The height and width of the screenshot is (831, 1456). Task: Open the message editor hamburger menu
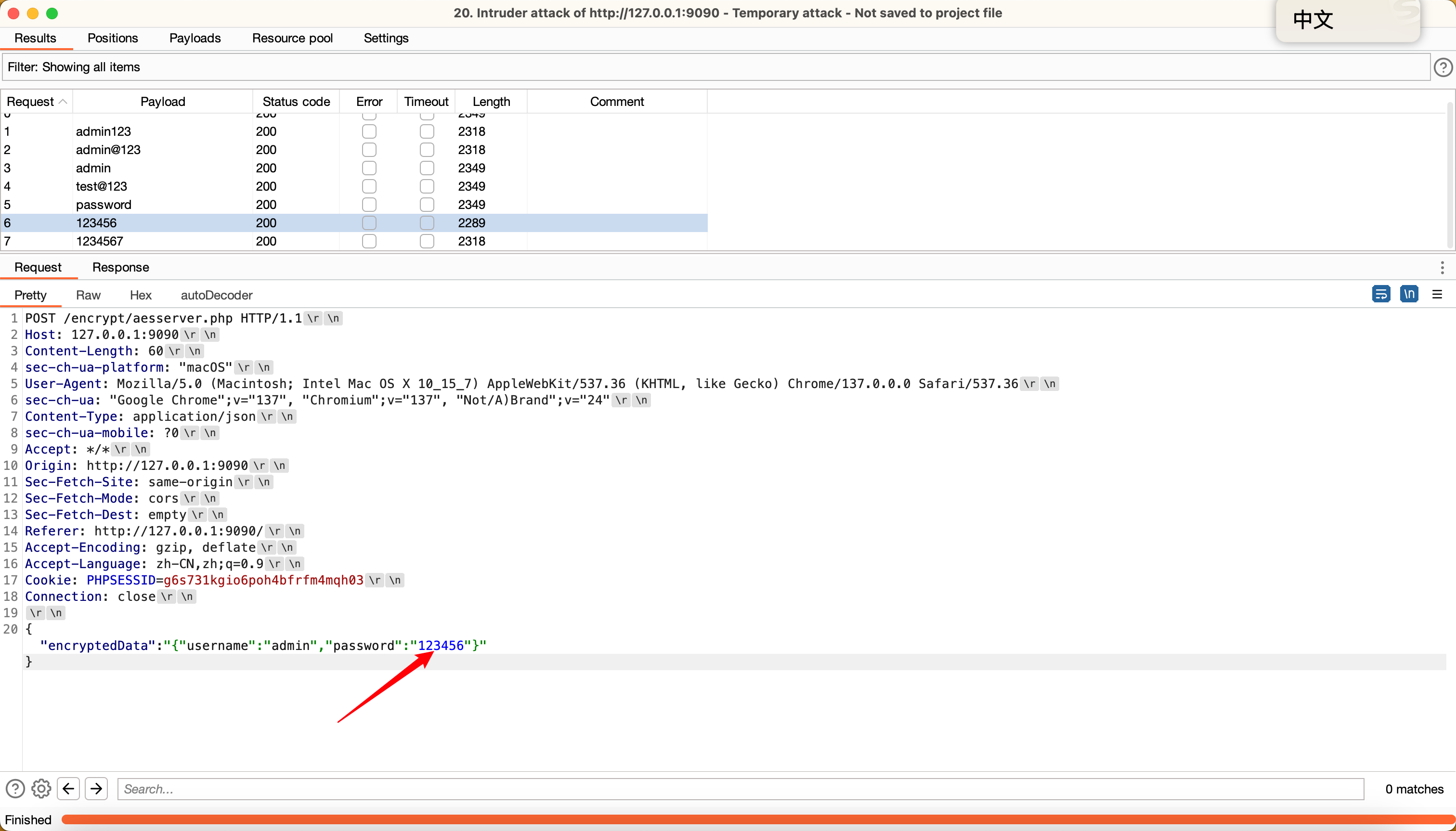[1437, 295]
